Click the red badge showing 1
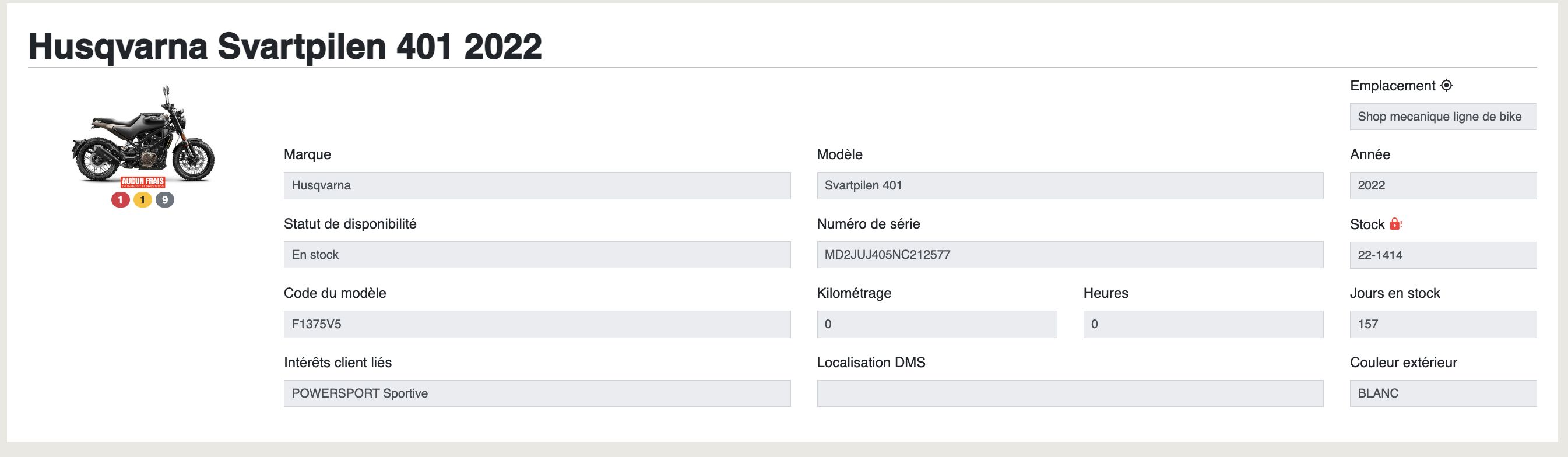 coord(121,199)
